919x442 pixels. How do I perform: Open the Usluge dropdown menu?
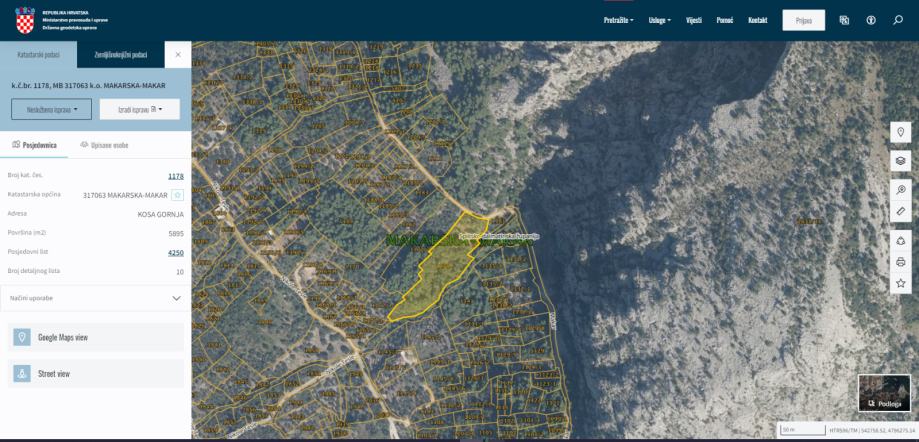pyautogui.click(x=660, y=20)
